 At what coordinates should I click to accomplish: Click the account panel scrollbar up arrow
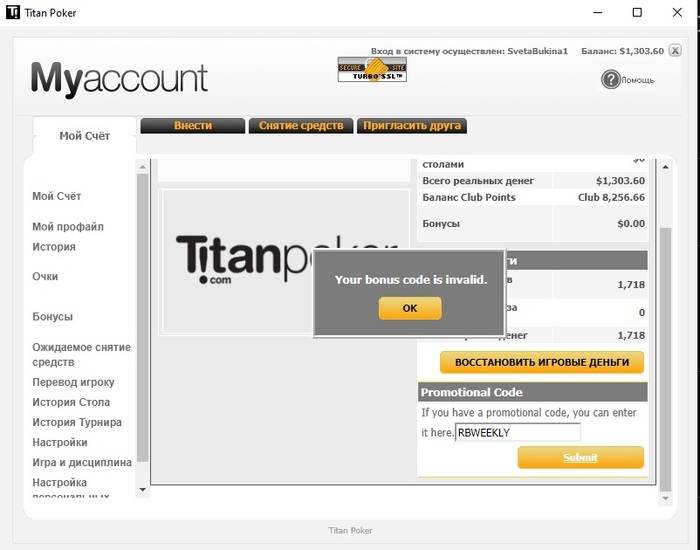(665, 167)
